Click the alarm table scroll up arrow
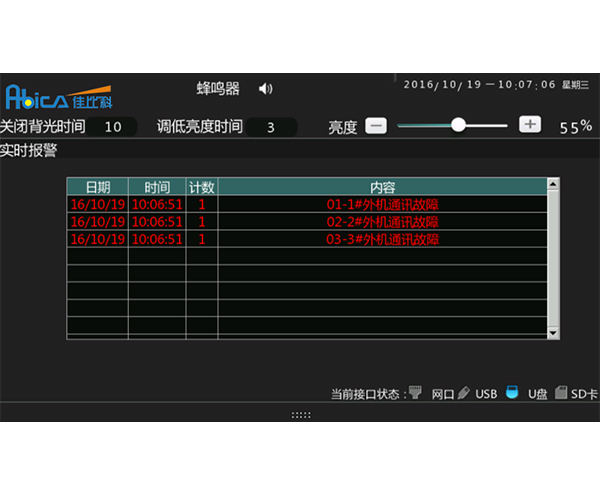600x495 pixels. click(553, 184)
